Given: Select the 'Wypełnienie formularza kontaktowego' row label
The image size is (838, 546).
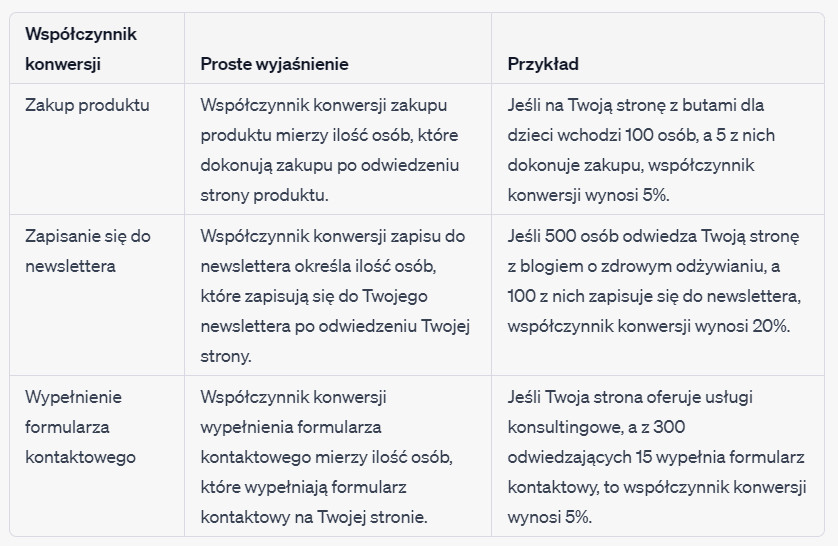Looking at the screenshot, I should 80,427.
